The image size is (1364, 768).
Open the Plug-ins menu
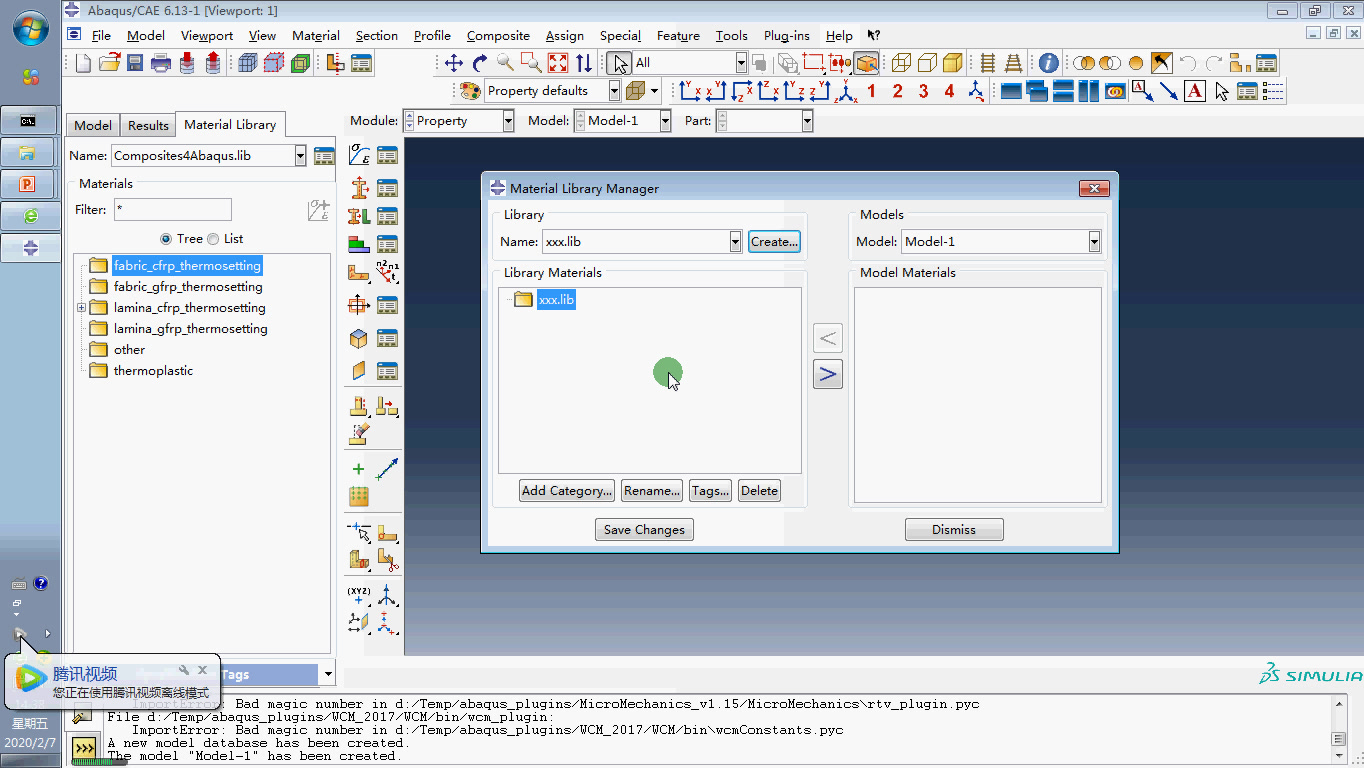click(786, 36)
